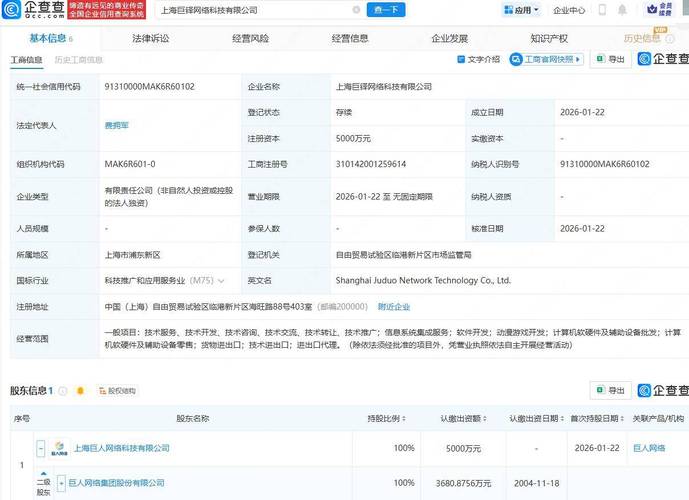The height and width of the screenshot is (500, 689).
Task: Open the 应用 apps grid menu
Action: 518,10
